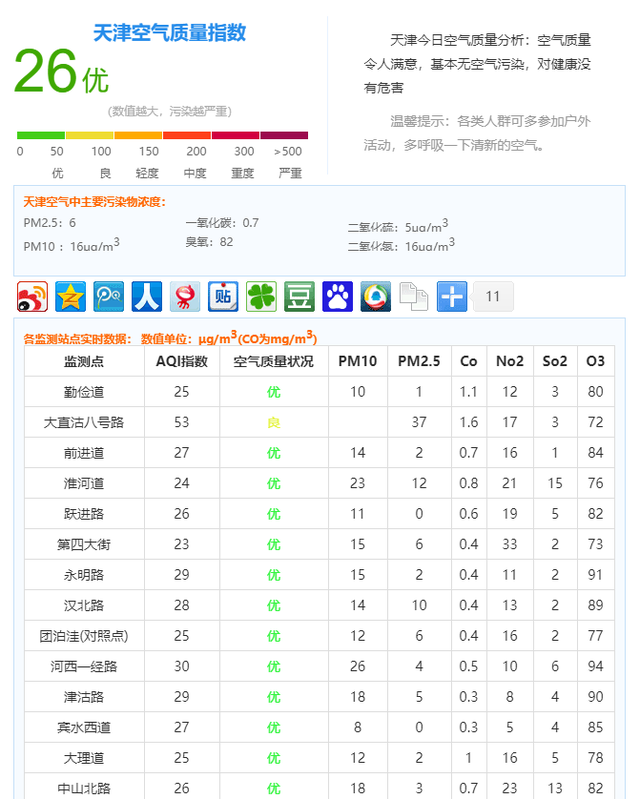Click the 天津空气质量指数 title
Image resolution: width=640 pixels, height=799 pixels.
[x=170, y=33]
